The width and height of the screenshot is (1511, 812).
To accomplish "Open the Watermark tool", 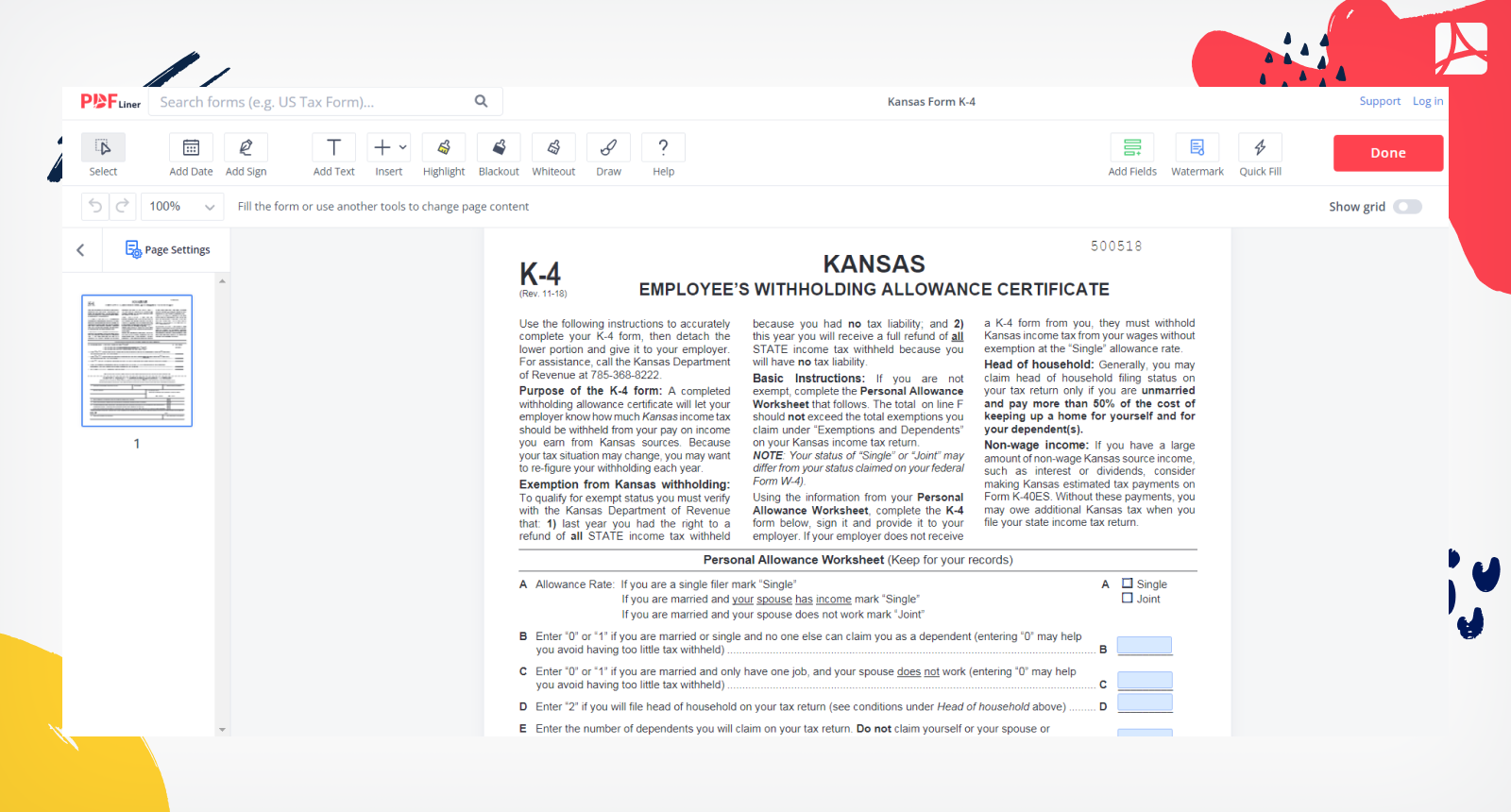I will pyautogui.click(x=1197, y=148).
